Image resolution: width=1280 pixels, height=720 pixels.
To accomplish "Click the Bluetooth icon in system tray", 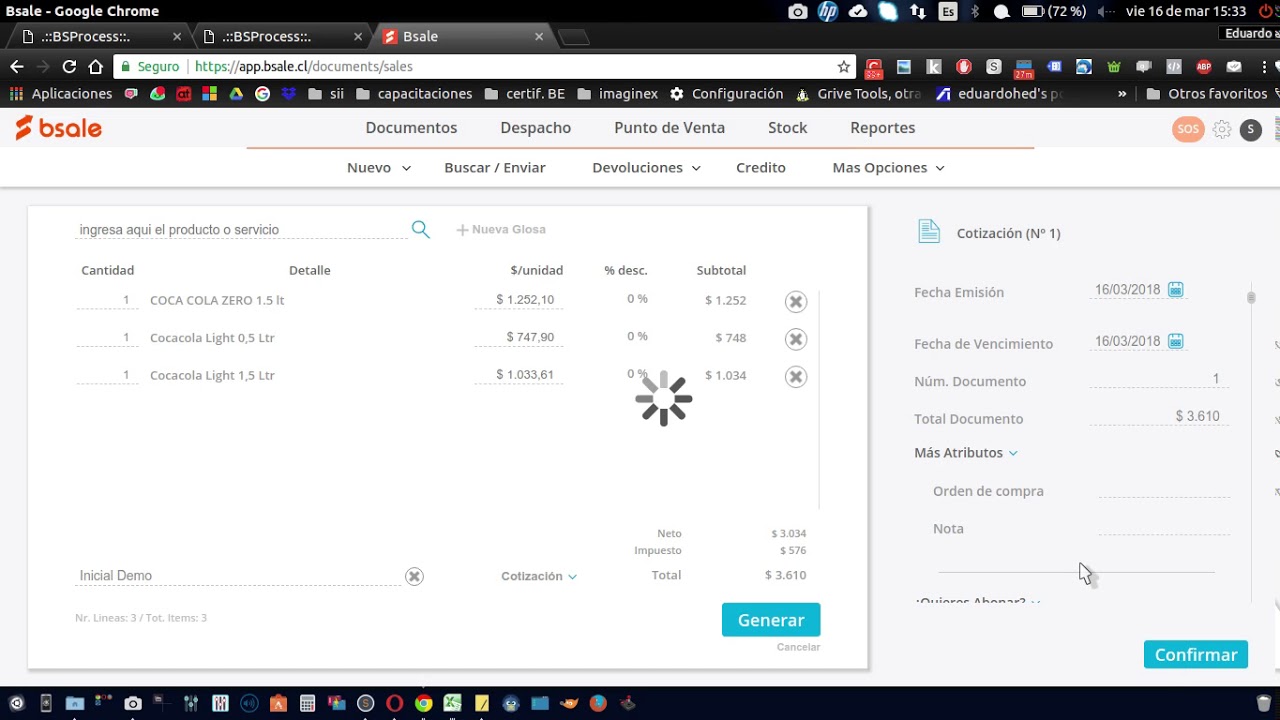I will coord(977,12).
